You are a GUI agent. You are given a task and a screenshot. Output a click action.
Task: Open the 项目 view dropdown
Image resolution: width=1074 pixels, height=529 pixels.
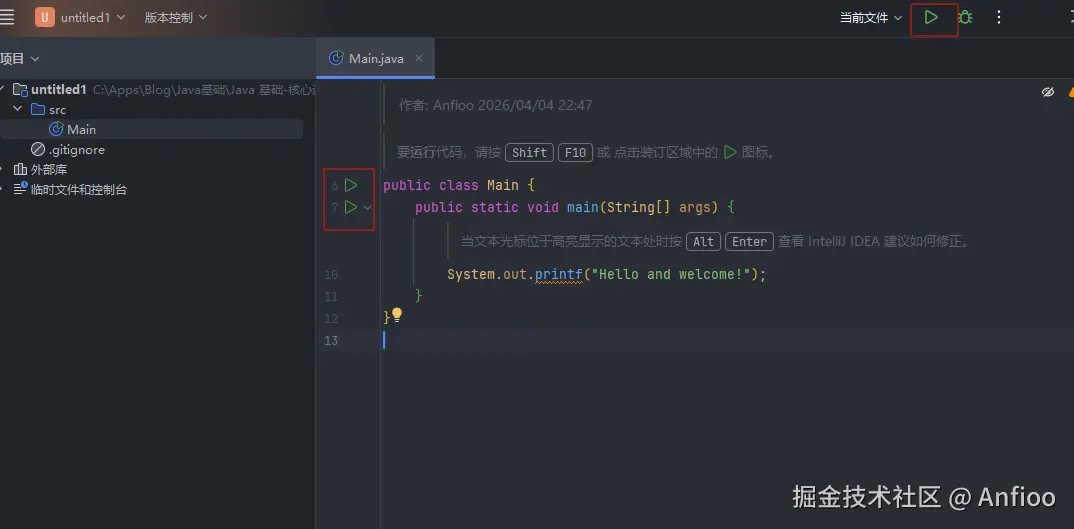pyautogui.click(x=20, y=59)
